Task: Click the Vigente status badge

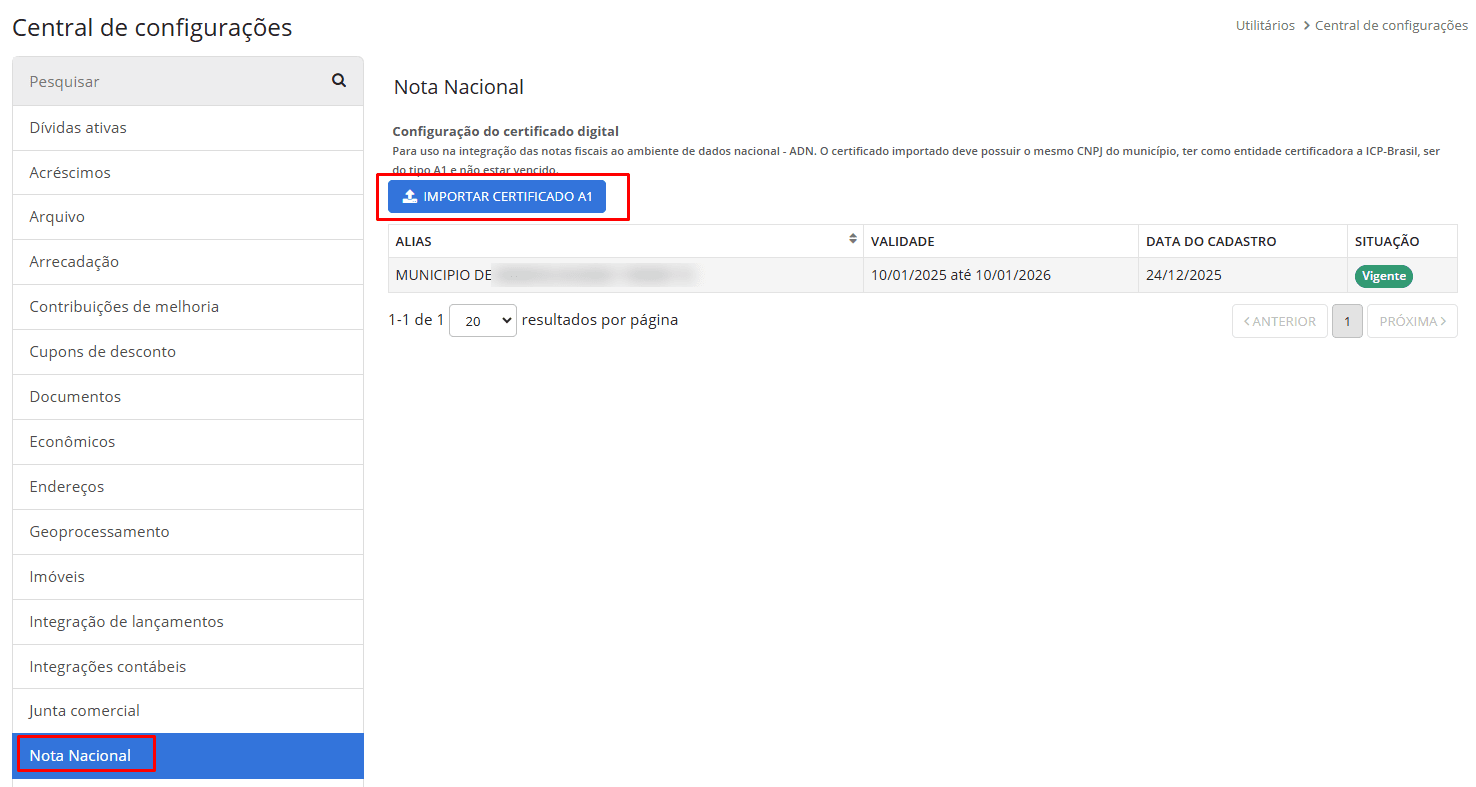Action: 1383,276
